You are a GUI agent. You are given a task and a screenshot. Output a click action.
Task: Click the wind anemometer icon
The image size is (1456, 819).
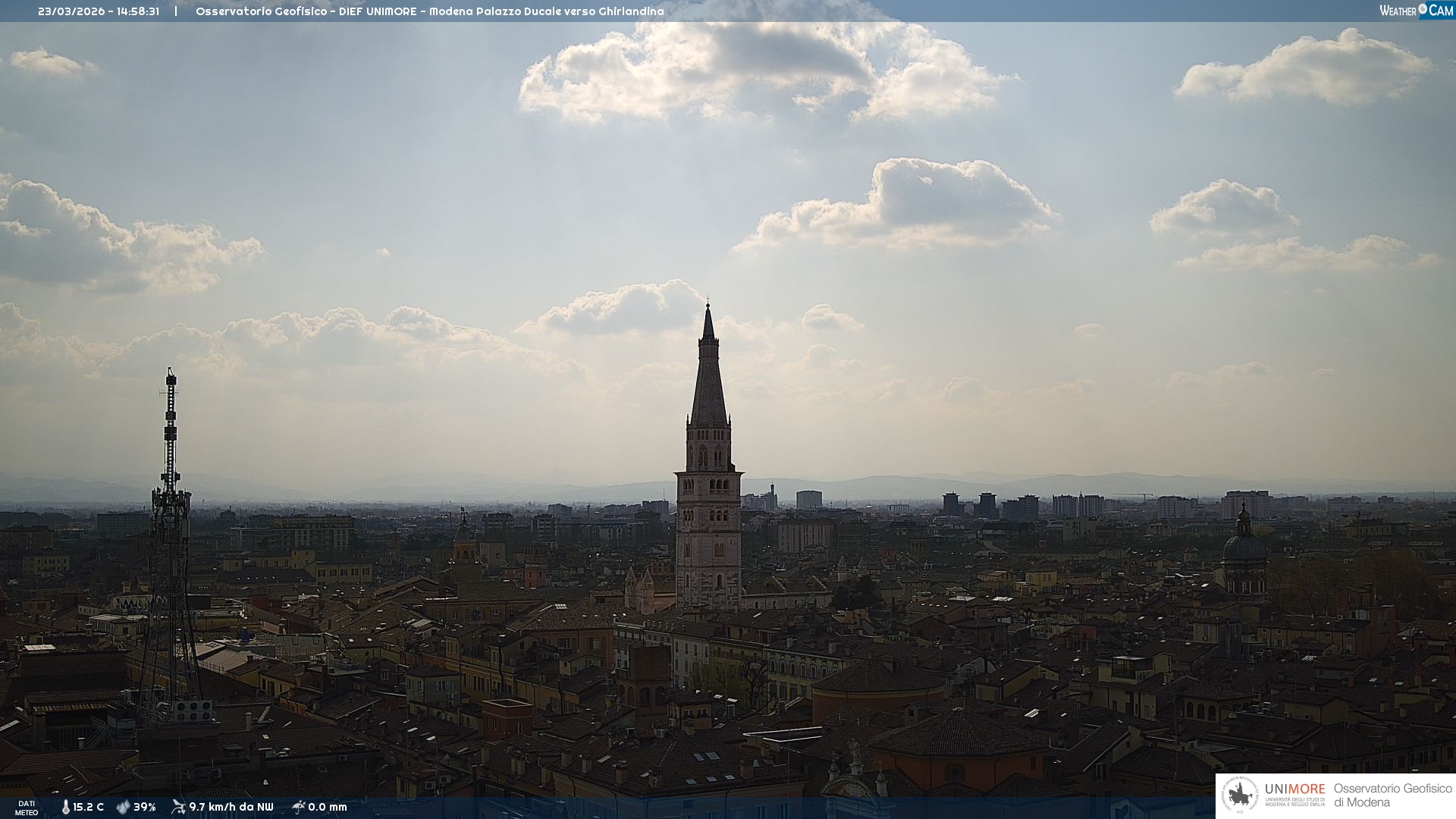pyautogui.click(x=178, y=807)
